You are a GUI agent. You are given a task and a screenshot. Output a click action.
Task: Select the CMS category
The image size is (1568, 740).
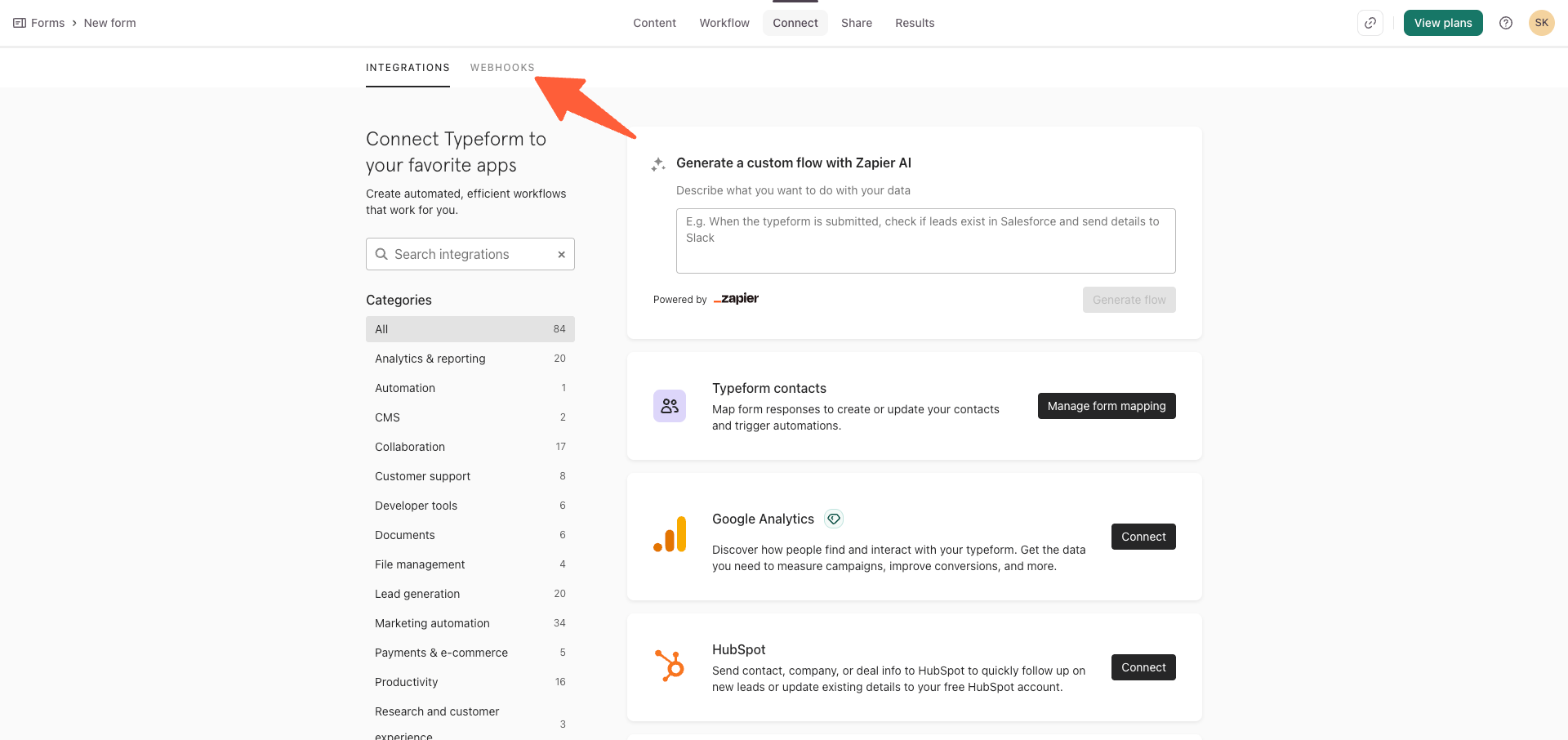pyautogui.click(x=470, y=417)
